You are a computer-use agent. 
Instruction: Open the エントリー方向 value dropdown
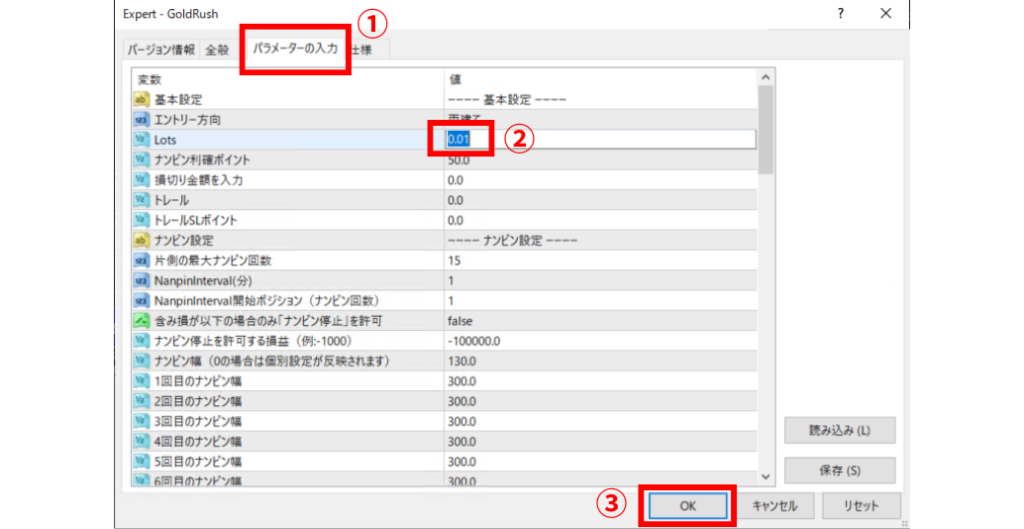coord(600,119)
